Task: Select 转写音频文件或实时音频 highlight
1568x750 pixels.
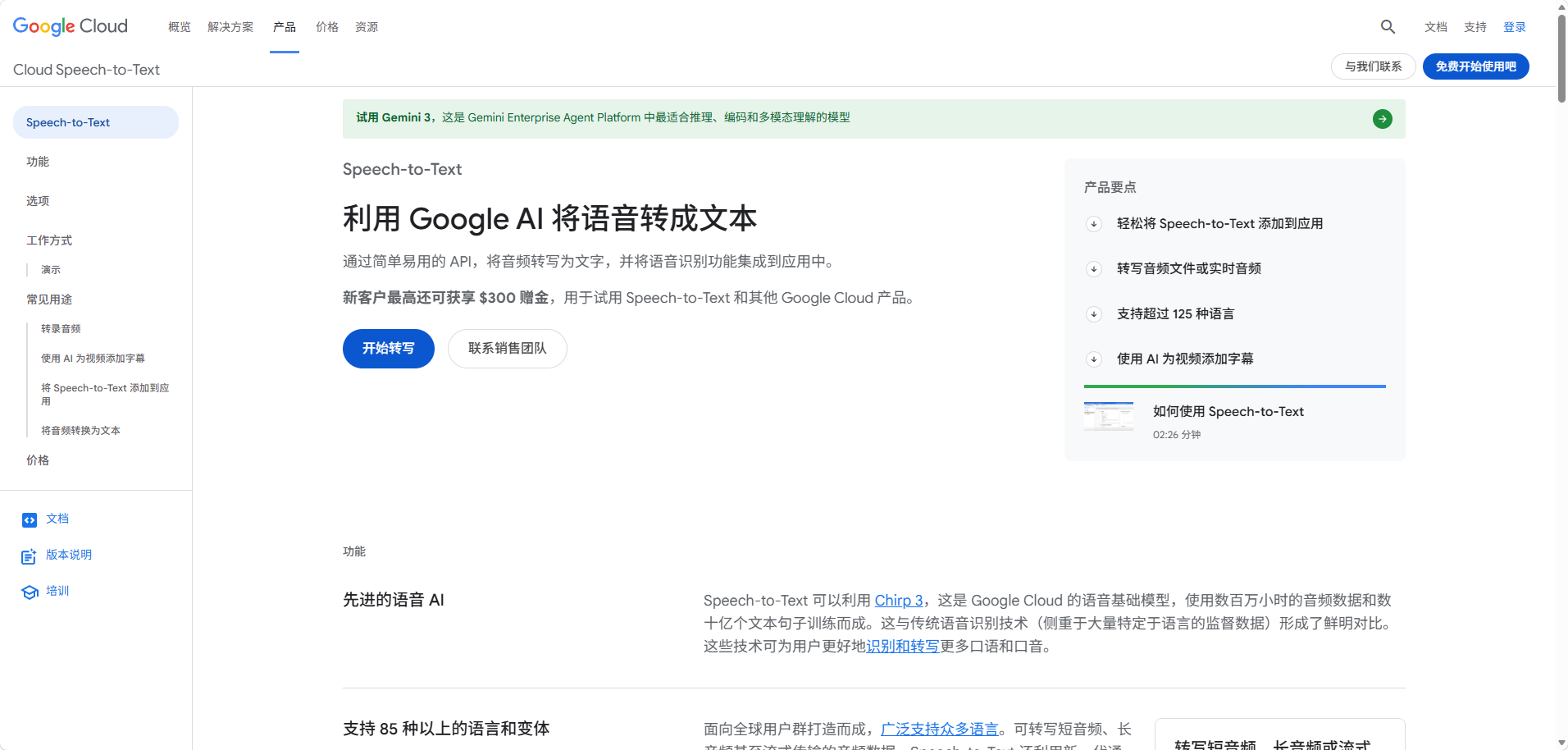Action: [x=1189, y=269]
